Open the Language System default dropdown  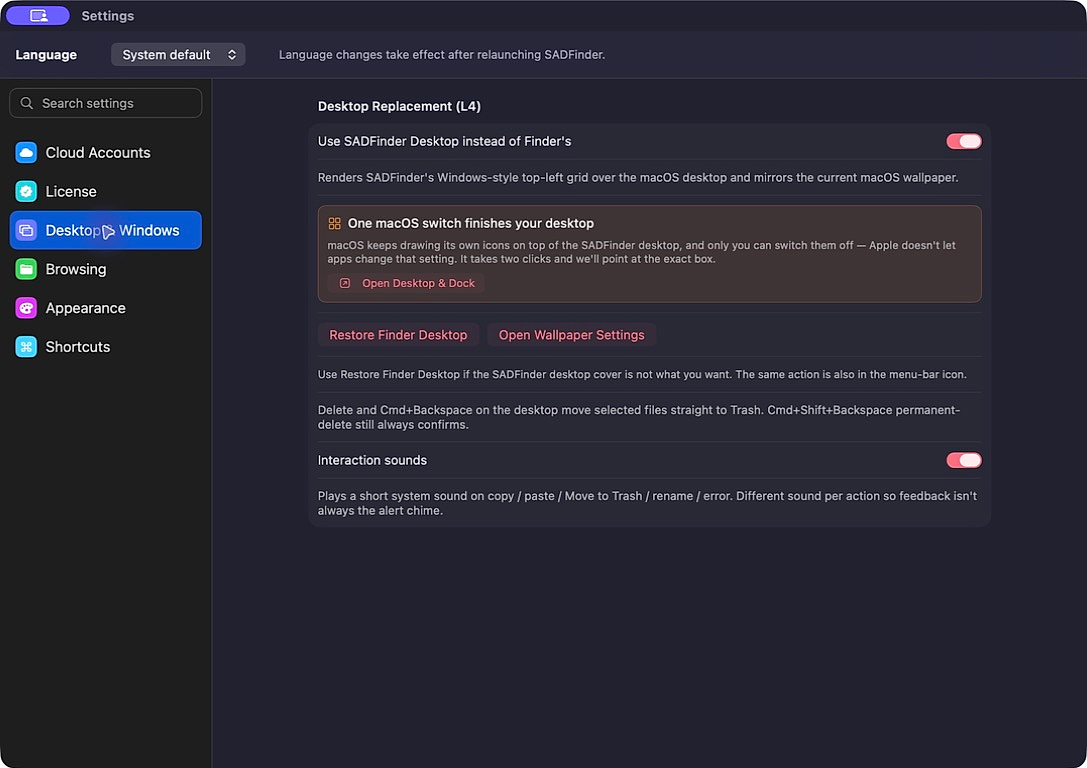coord(178,55)
